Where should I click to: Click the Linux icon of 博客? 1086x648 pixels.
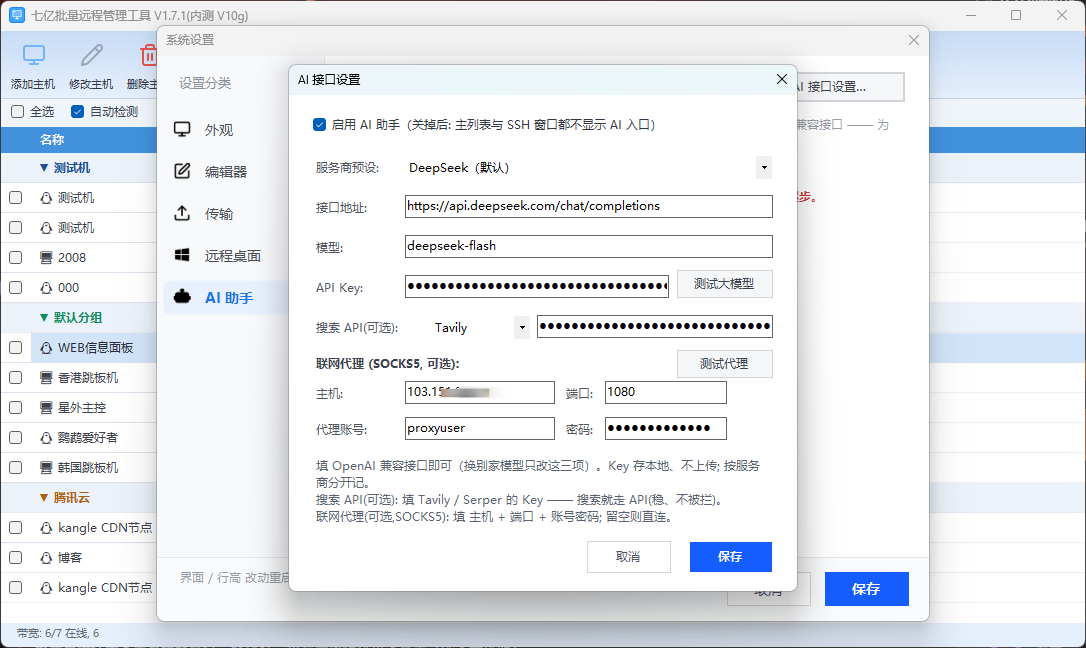pos(46,557)
